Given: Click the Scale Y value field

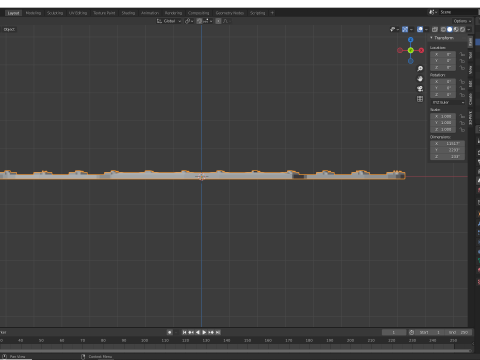Looking at the screenshot, I should [443, 123].
